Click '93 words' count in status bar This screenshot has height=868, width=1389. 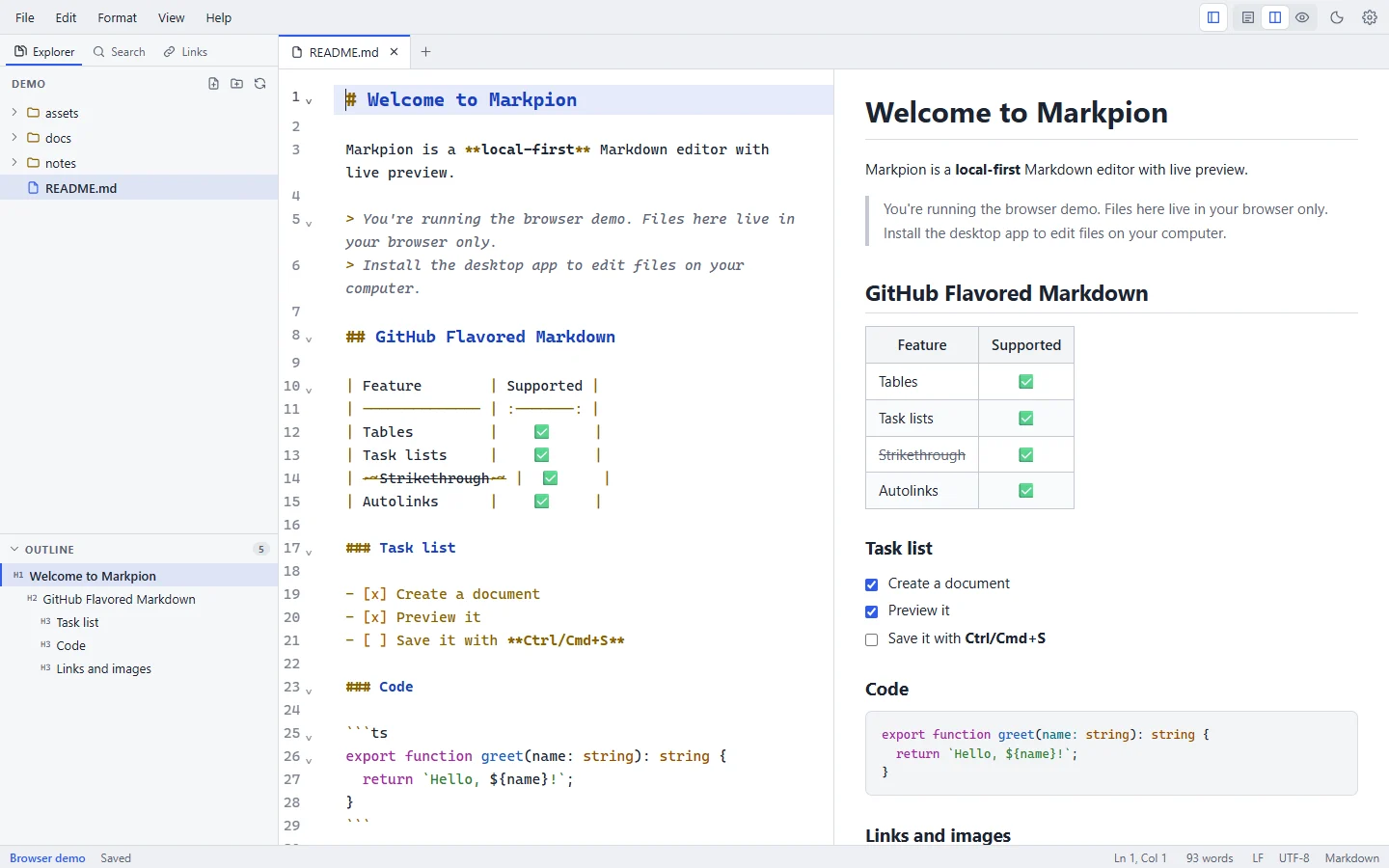click(x=1210, y=858)
